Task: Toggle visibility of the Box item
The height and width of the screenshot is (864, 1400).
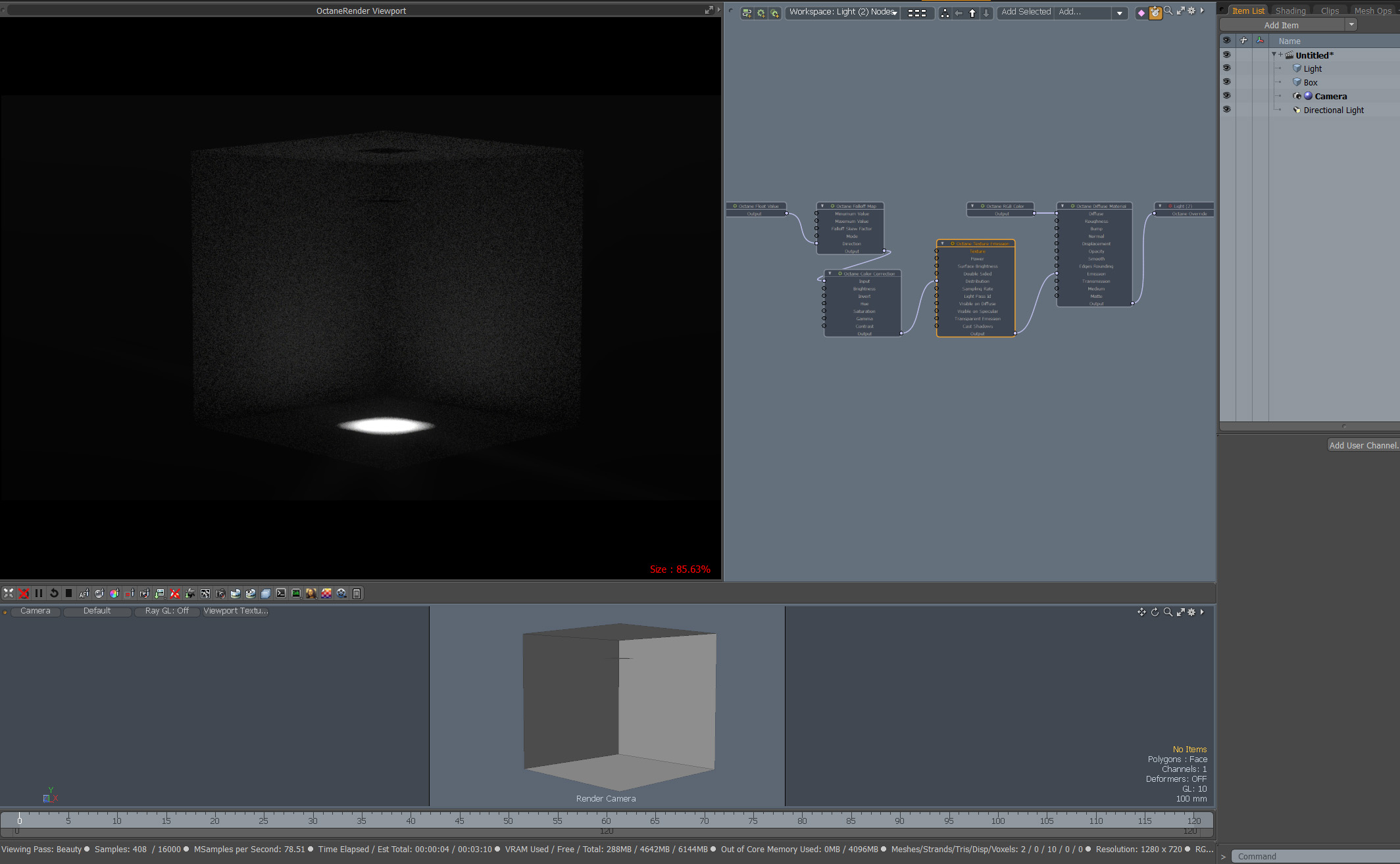Action: (1226, 82)
